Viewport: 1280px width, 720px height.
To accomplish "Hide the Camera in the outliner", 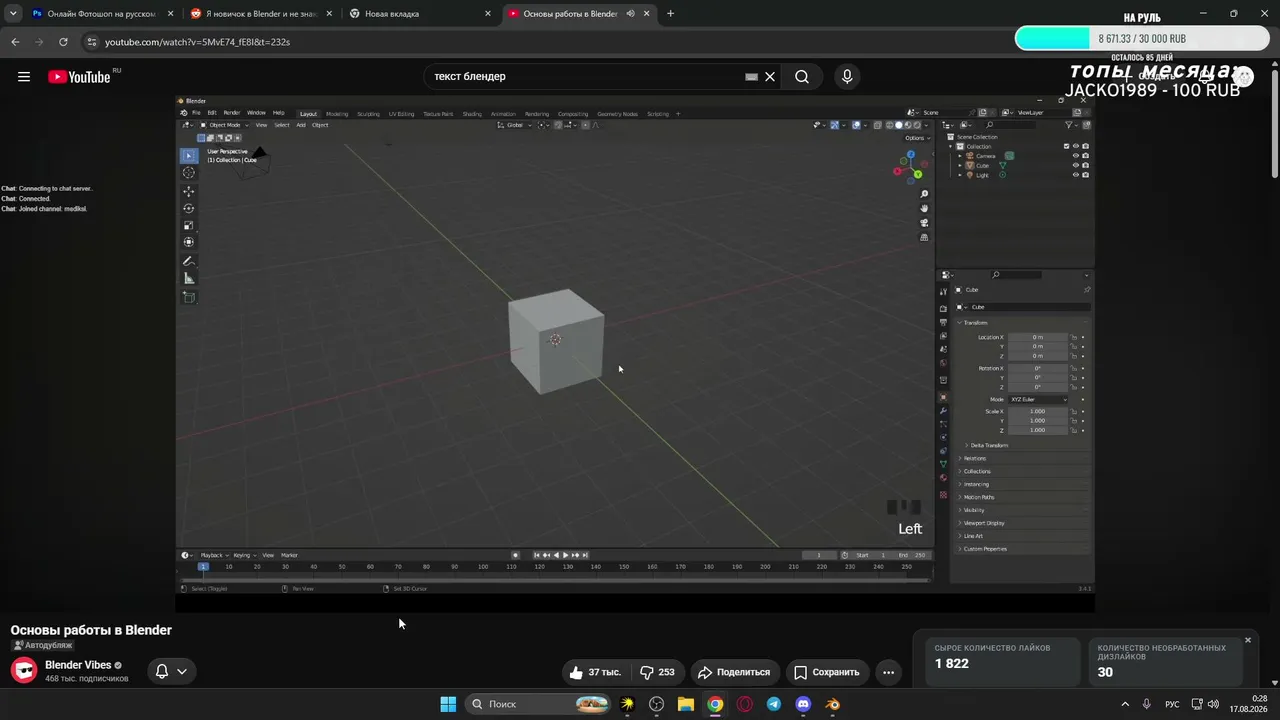I will [1076, 156].
